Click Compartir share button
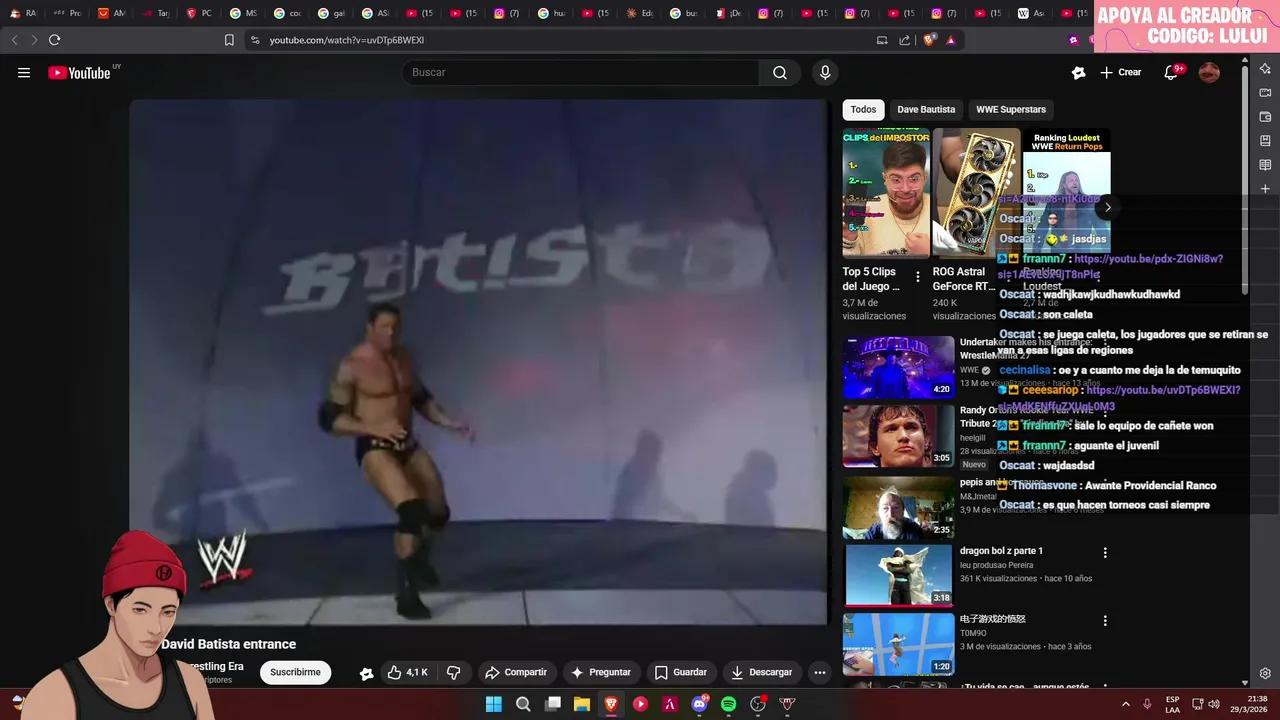This screenshot has height=720, width=1280. (516, 672)
